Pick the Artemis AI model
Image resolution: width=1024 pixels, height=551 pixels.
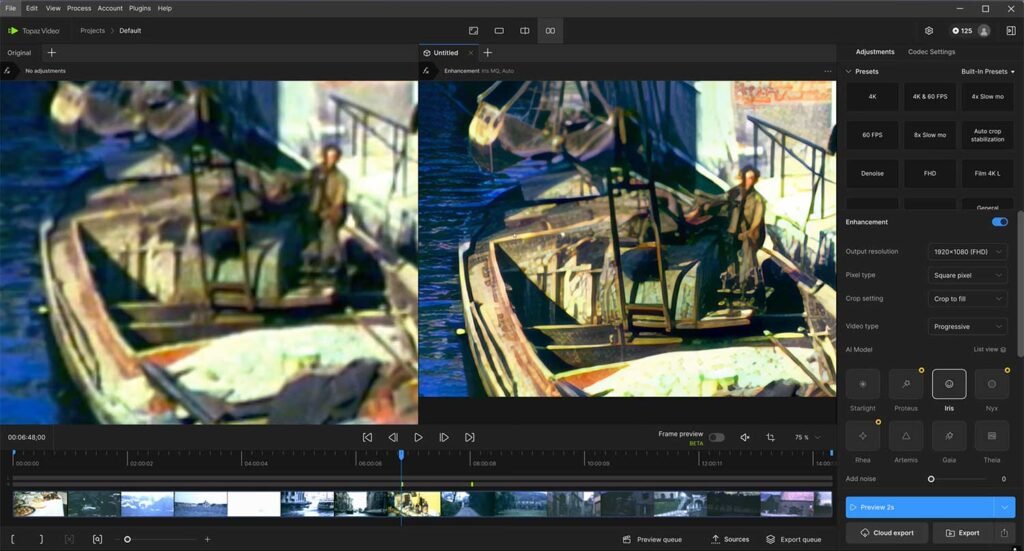[x=906, y=437]
